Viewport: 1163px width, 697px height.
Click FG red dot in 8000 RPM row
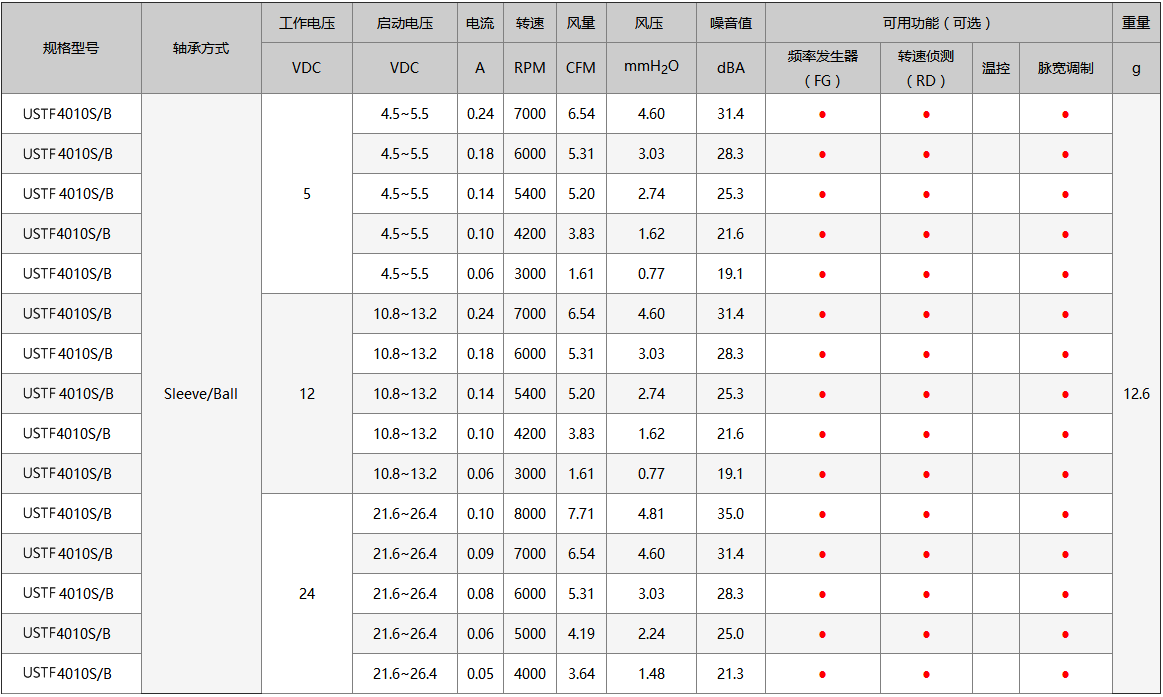pyautogui.click(x=822, y=515)
